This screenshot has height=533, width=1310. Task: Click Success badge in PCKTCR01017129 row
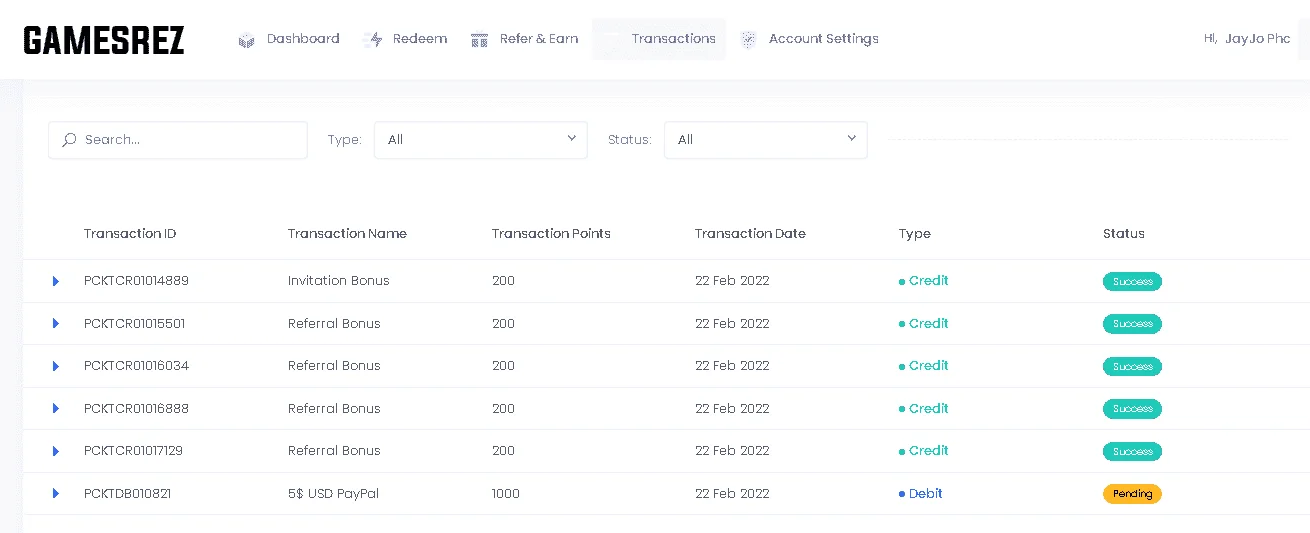tap(1132, 452)
